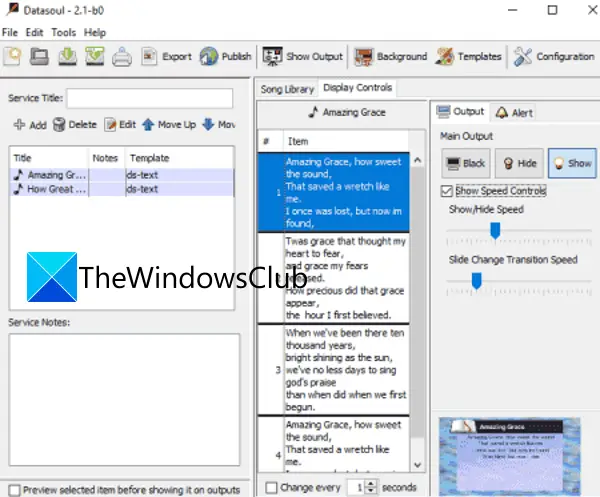Decrease the seconds spinner value
The height and width of the screenshot is (497, 600).
point(370,491)
